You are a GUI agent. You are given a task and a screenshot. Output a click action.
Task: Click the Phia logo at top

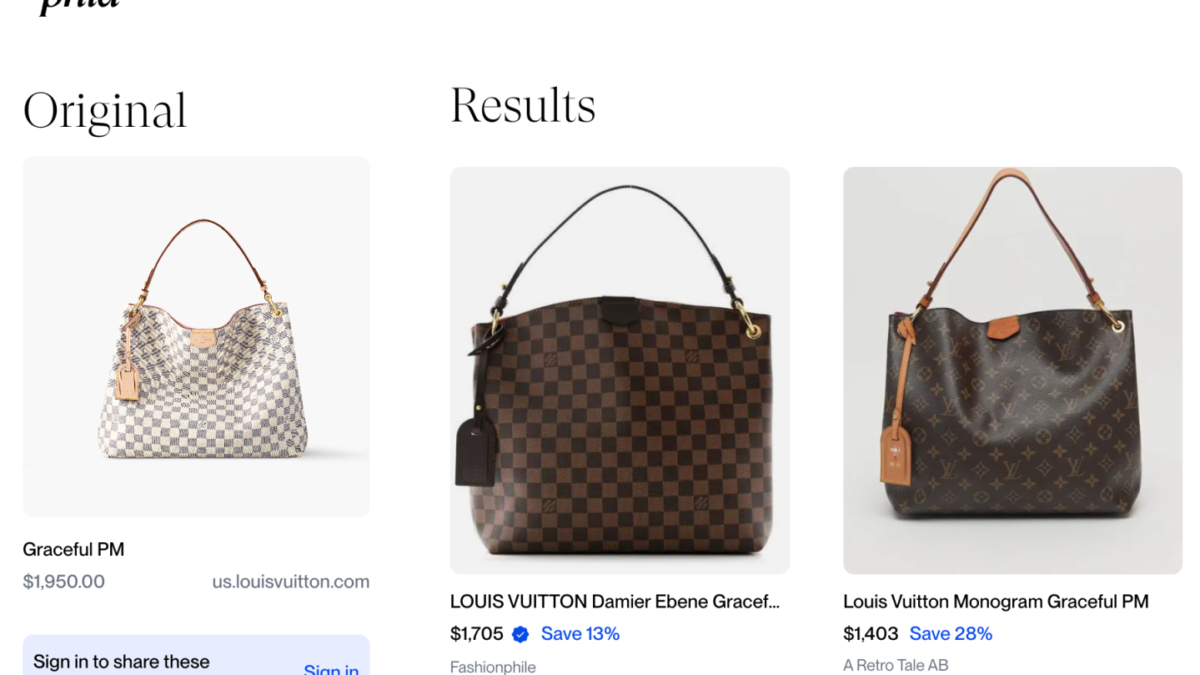80,5
